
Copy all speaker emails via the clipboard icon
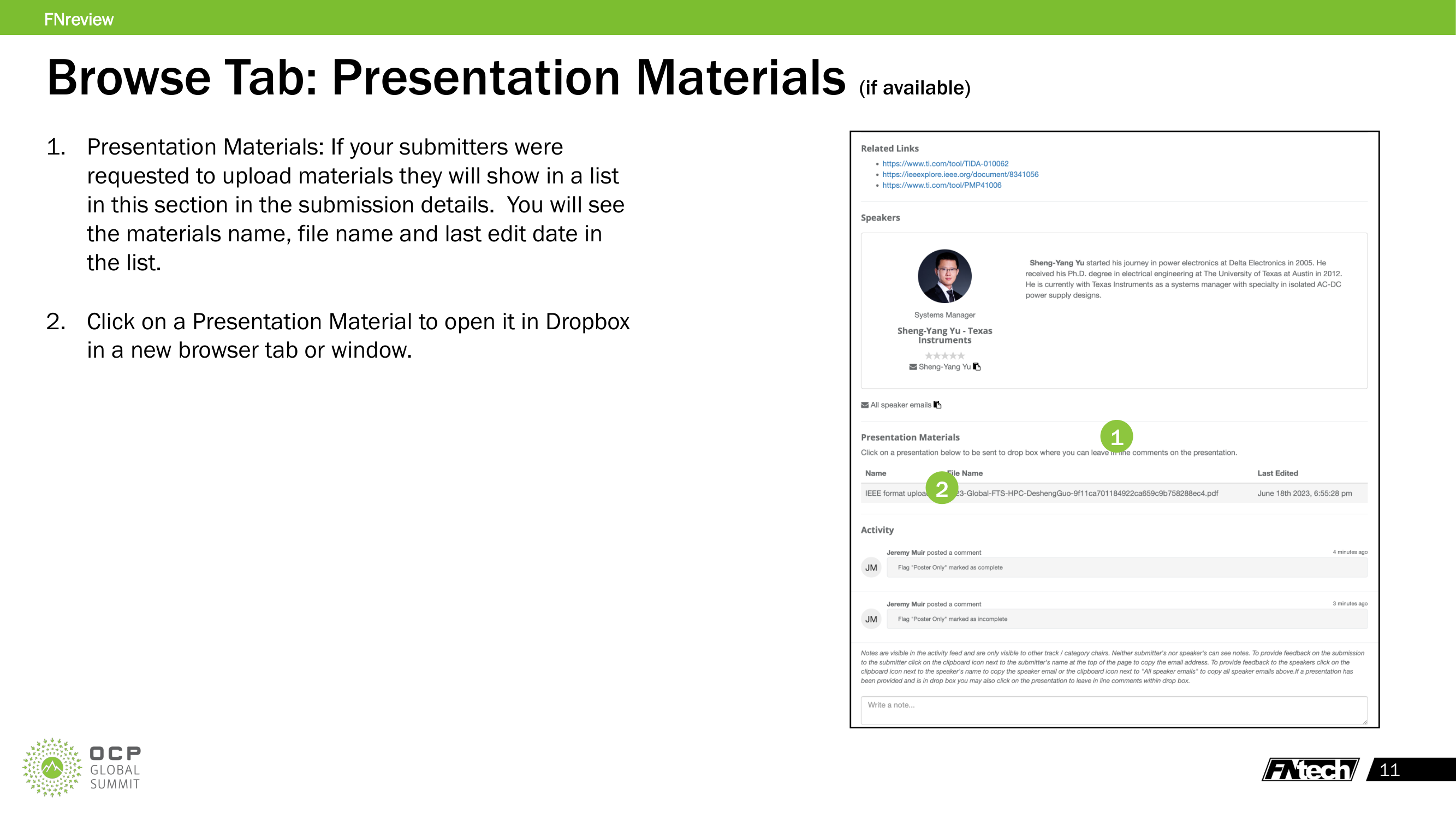coord(938,405)
